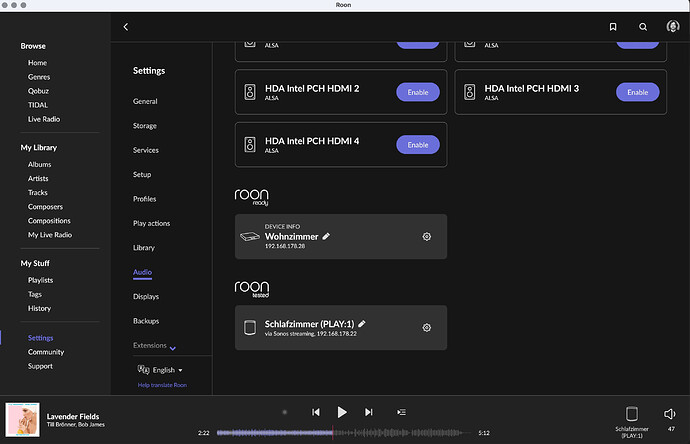Image resolution: width=690 pixels, height=444 pixels.
Task: Open the play queue icon
Action: click(401, 412)
